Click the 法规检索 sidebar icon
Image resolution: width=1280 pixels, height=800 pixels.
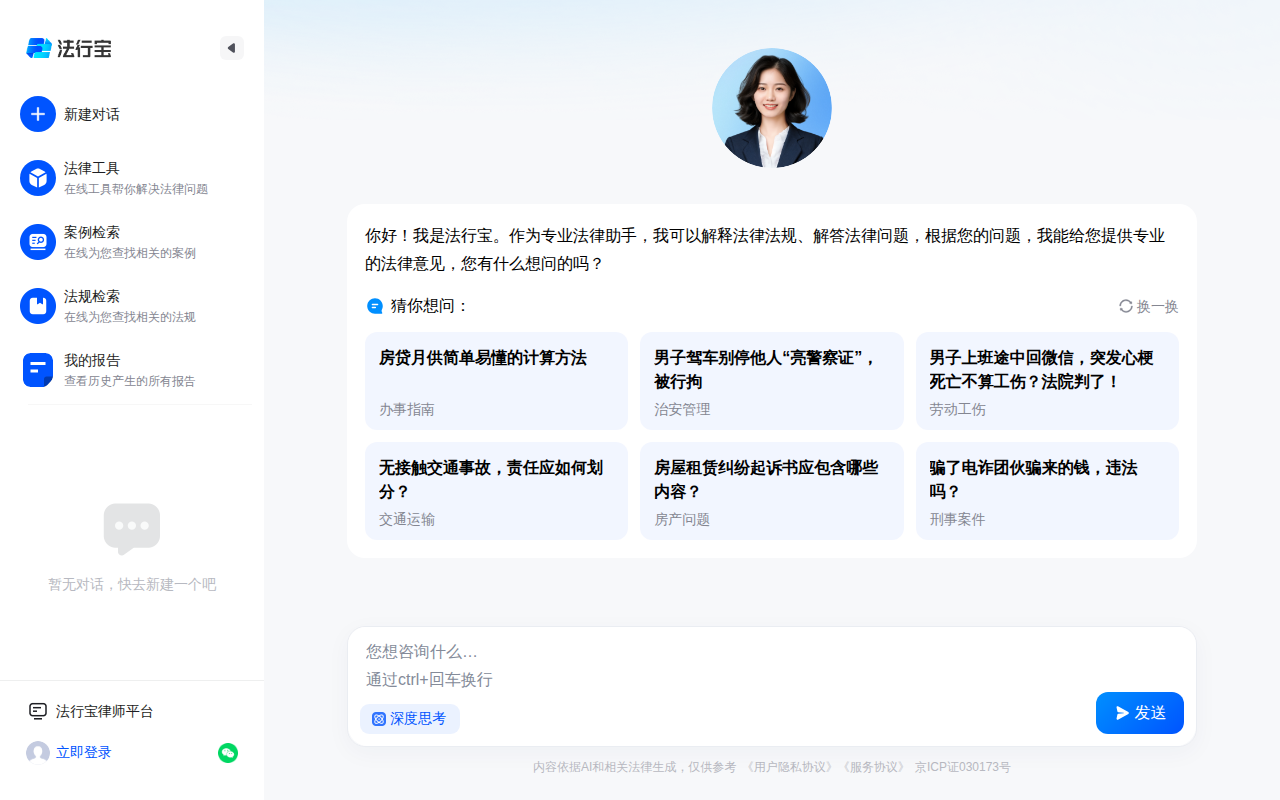tap(38, 306)
